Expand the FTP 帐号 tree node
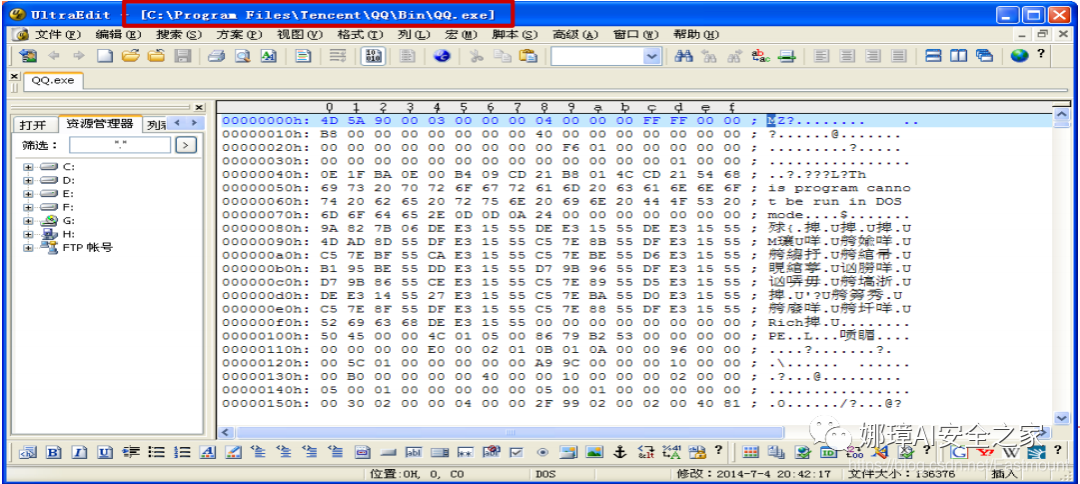Viewport: 1080px width, 484px height. tap(28, 247)
